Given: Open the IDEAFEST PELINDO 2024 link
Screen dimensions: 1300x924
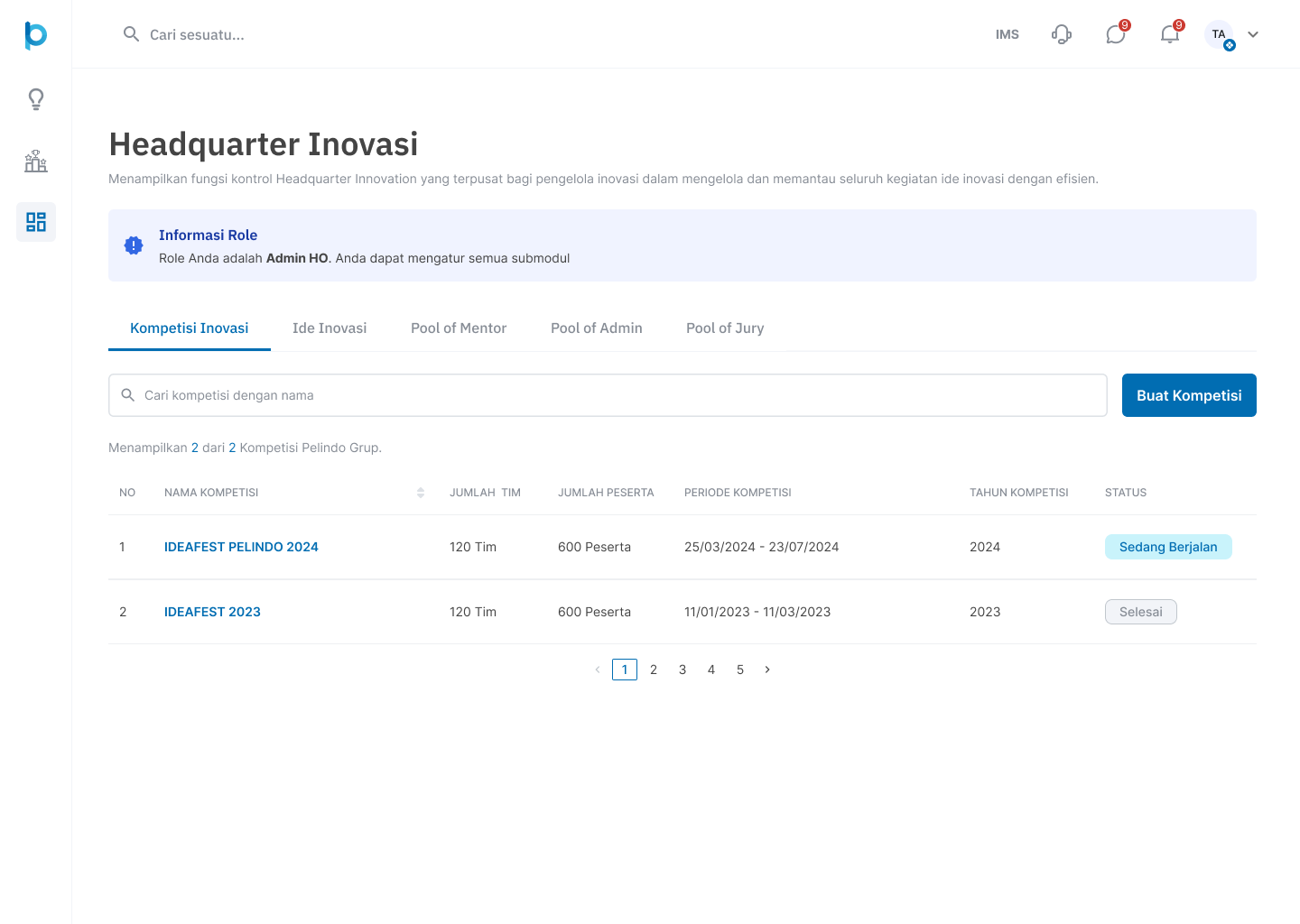Looking at the screenshot, I should [241, 547].
